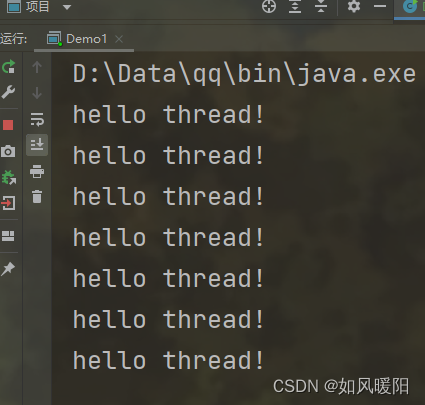Close the Demo1 run tab
This screenshot has width=425, height=405.
(119, 39)
